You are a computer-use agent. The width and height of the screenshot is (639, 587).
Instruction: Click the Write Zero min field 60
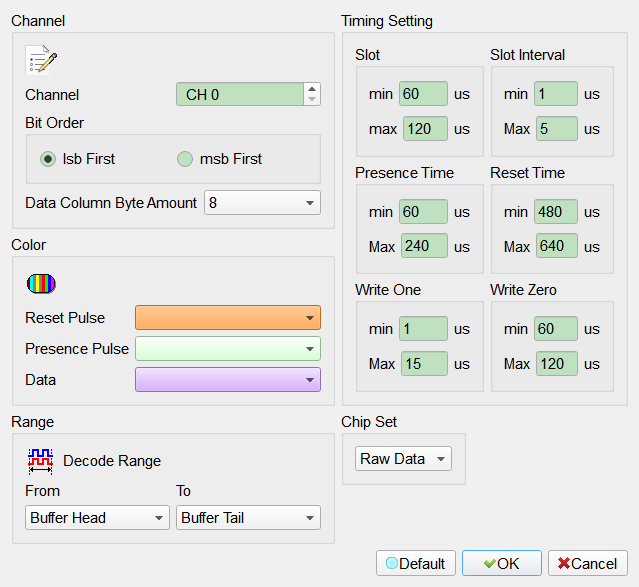coord(556,329)
